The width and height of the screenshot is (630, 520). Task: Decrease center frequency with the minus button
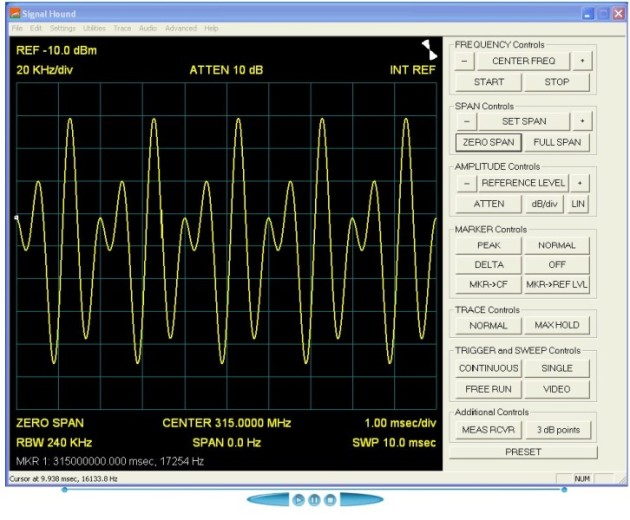pyautogui.click(x=465, y=61)
